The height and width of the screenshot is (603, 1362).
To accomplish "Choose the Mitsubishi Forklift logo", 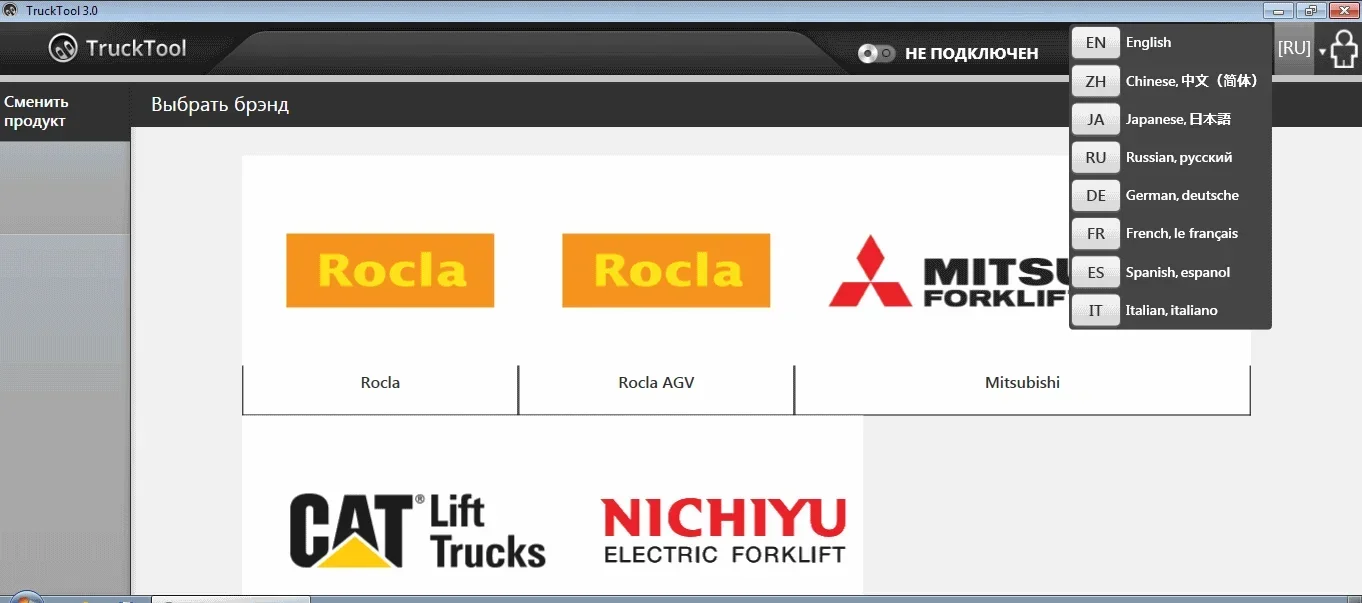I will click(949, 271).
